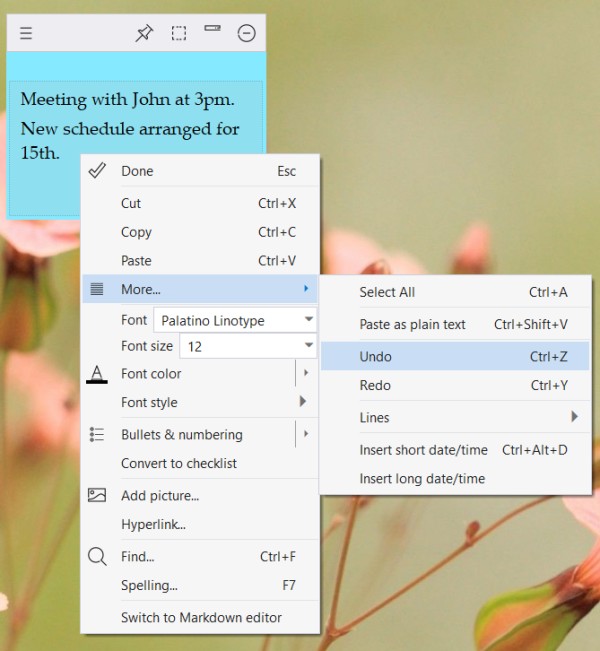The width and height of the screenshot is (600, 651).
Task: Click the More... submenu arrow
Action: coord(306,288)
